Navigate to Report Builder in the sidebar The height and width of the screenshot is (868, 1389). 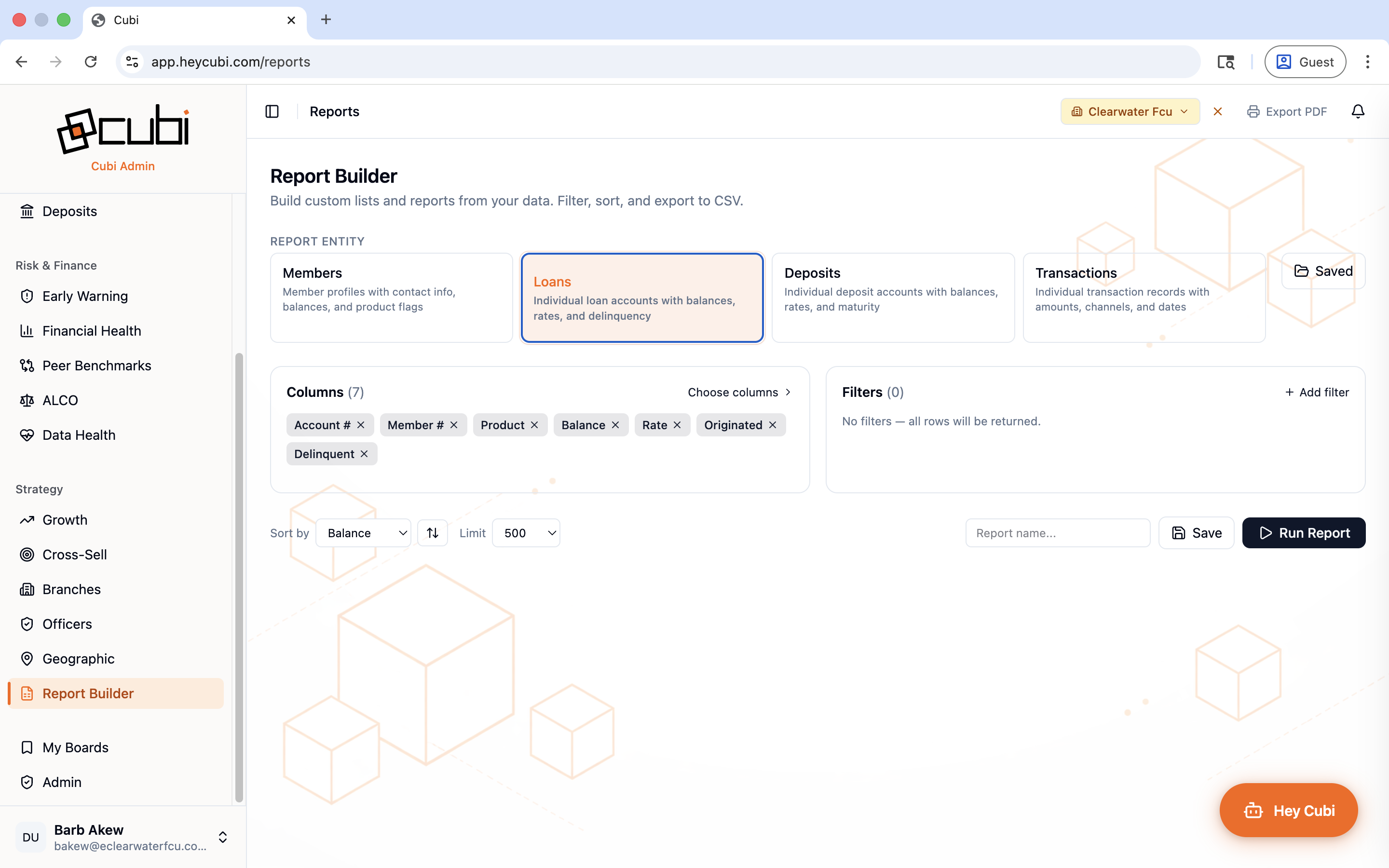pyautogui.click(x=88, y=693)
